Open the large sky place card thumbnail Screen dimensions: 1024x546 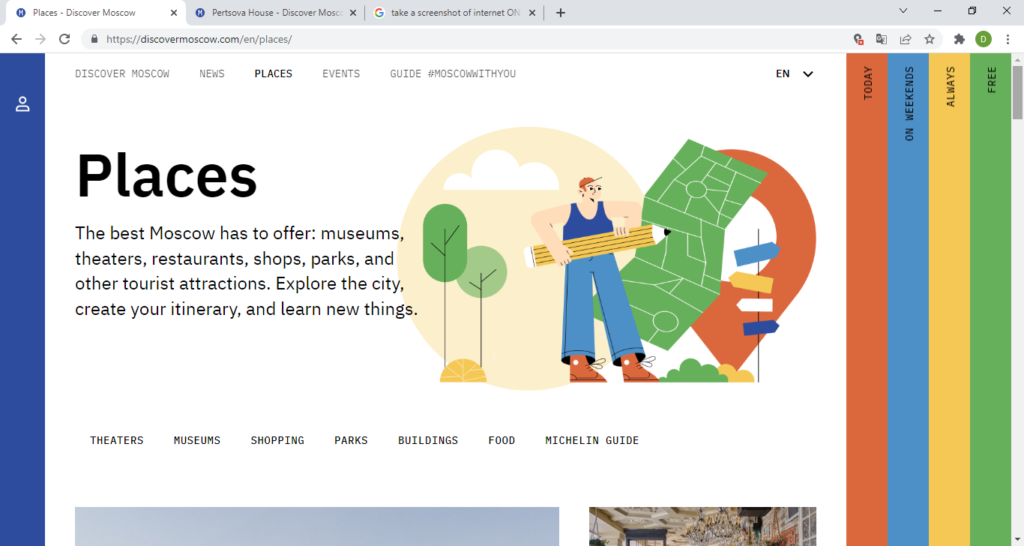(x=317, y=526)
